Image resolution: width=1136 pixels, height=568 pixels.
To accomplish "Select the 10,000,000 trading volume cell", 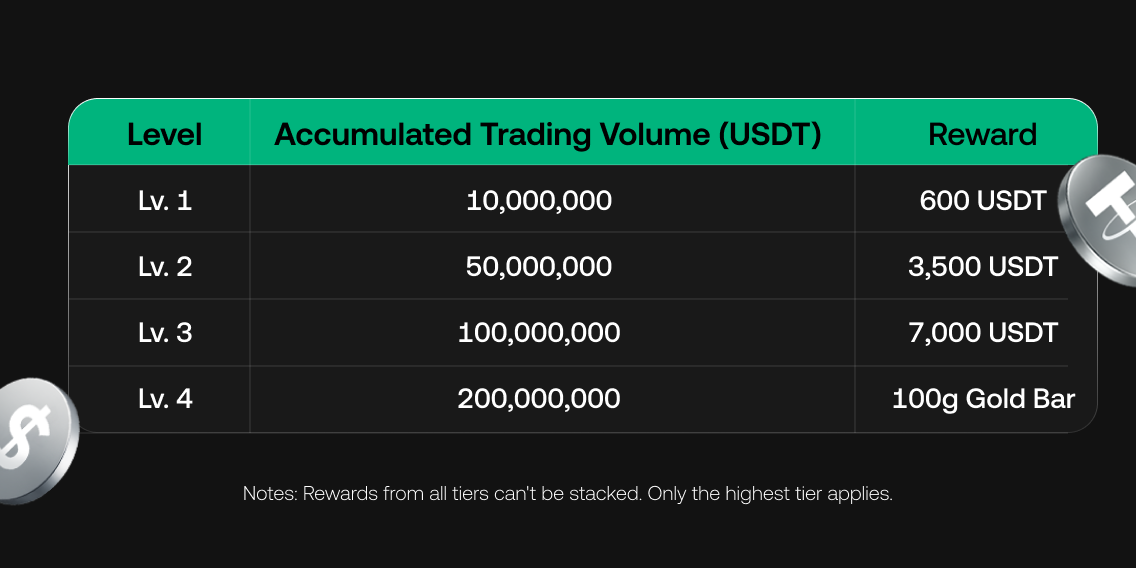I will pyautogui.click(x=539, y=200).
